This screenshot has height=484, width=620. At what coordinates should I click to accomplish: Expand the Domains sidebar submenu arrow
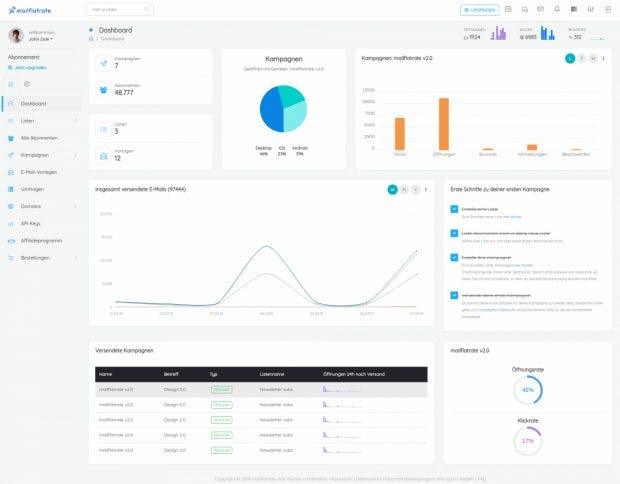click(76, 206)
